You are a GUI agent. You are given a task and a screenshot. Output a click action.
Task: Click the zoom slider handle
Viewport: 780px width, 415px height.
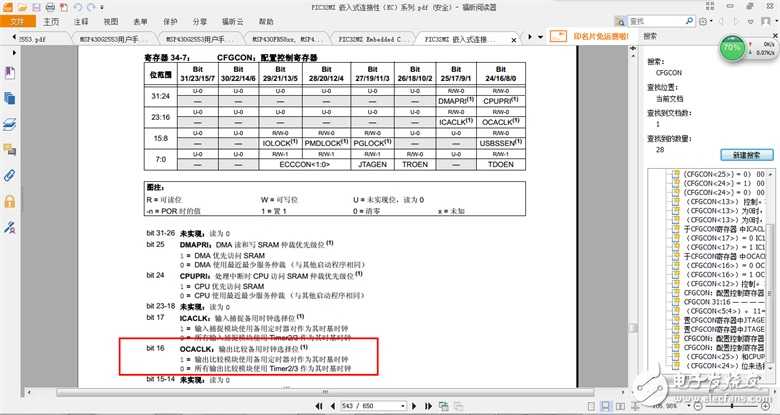(x=732, y=407)
